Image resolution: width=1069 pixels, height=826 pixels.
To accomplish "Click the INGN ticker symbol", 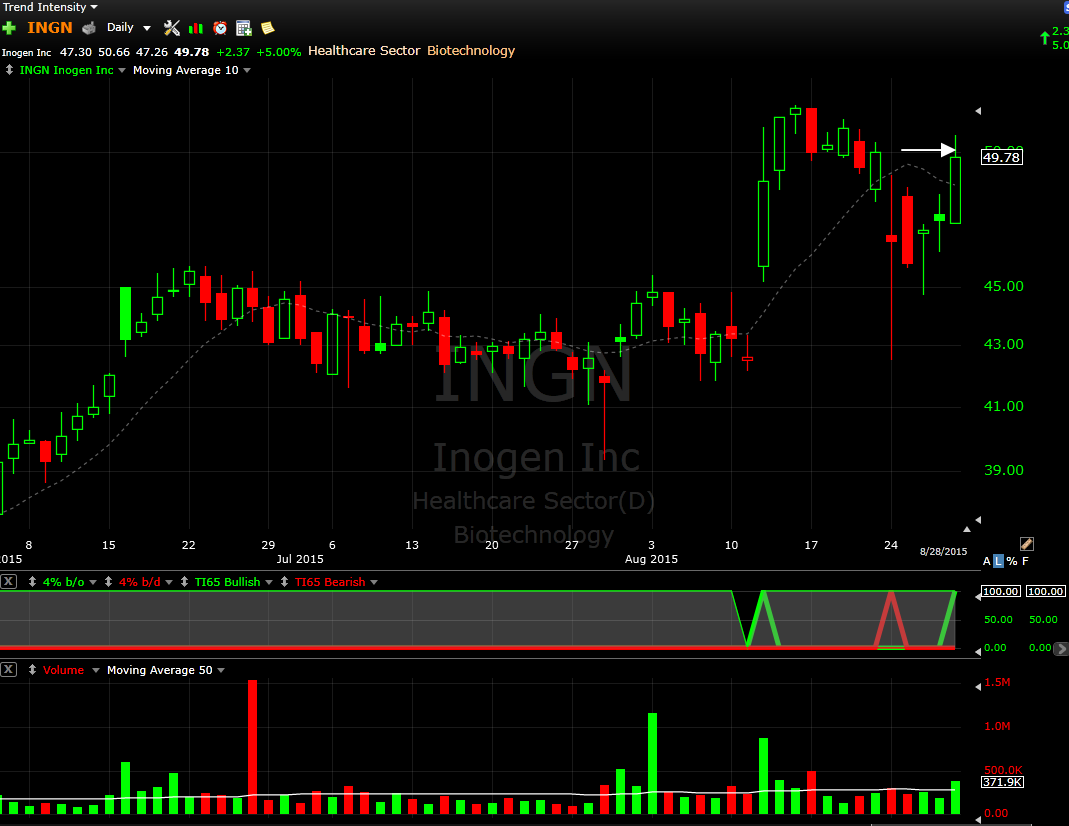I will point(50,28).
